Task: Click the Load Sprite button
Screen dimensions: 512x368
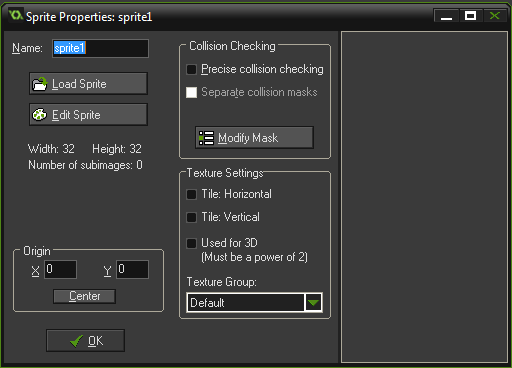Action: coord(88,84)
